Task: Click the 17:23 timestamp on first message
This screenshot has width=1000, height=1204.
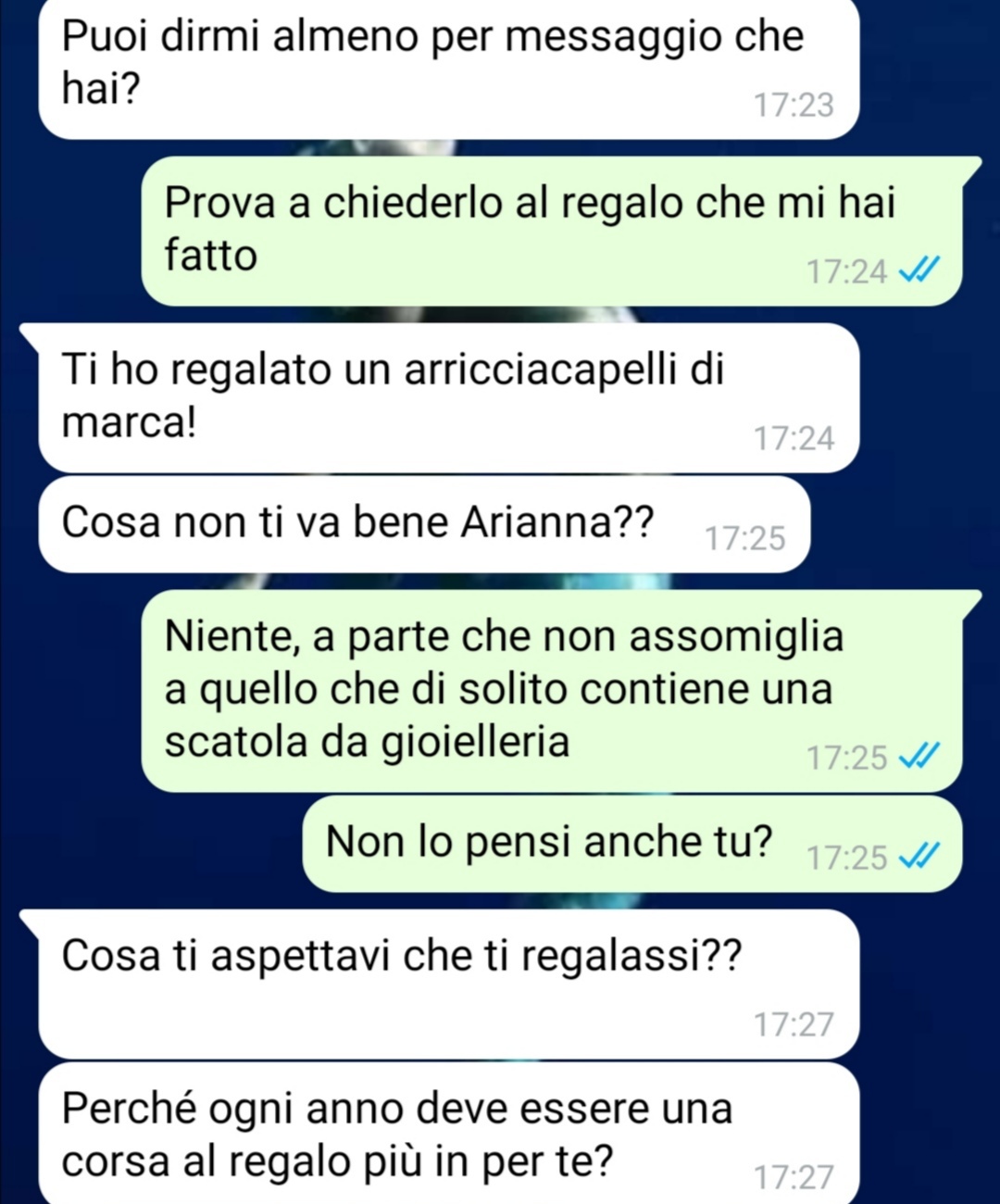Action: 794,105
